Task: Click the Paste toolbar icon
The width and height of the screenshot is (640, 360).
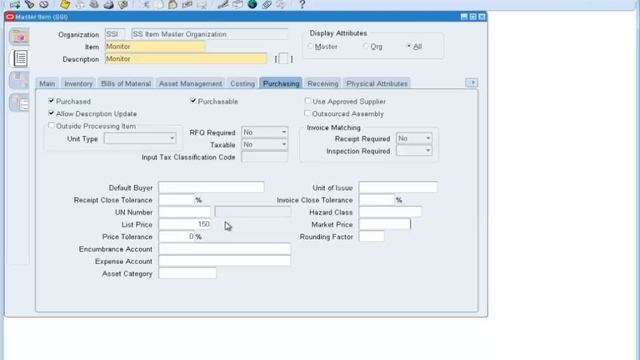Action: [x=173, y=4]
